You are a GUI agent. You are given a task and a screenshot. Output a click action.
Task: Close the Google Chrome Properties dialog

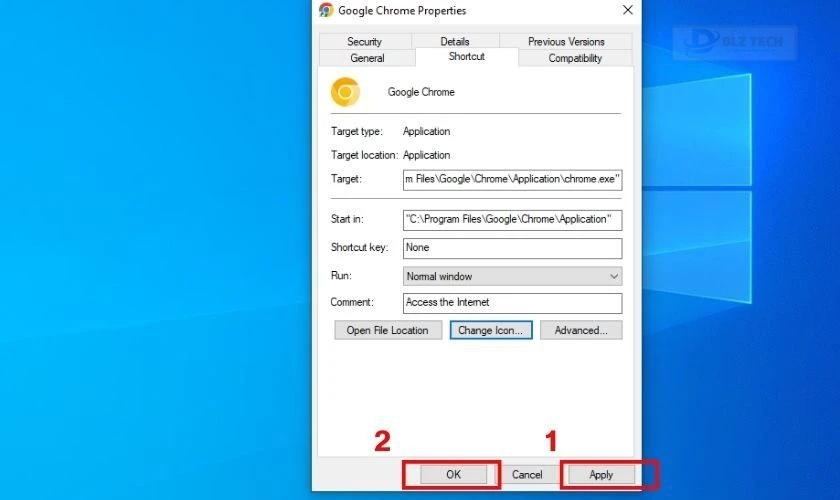click(627, 10)
